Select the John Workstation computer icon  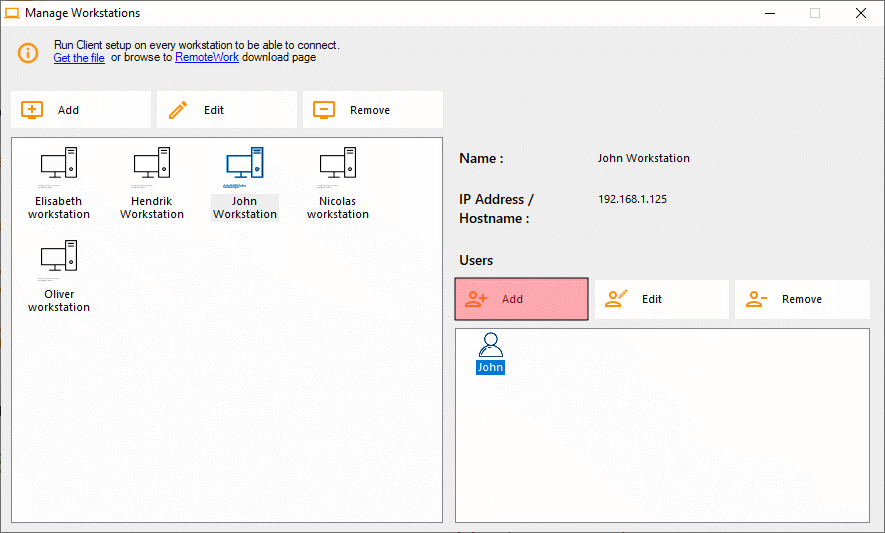click(245, 163)
